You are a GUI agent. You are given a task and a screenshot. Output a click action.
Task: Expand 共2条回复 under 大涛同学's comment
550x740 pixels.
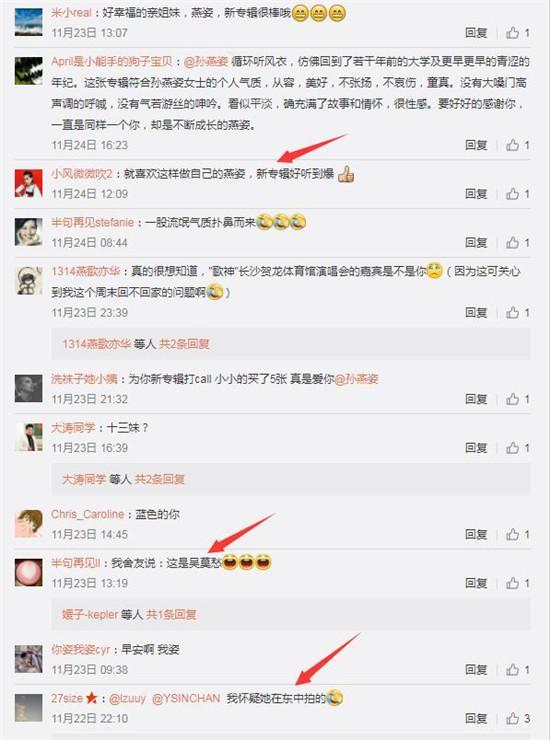[160, 479]
